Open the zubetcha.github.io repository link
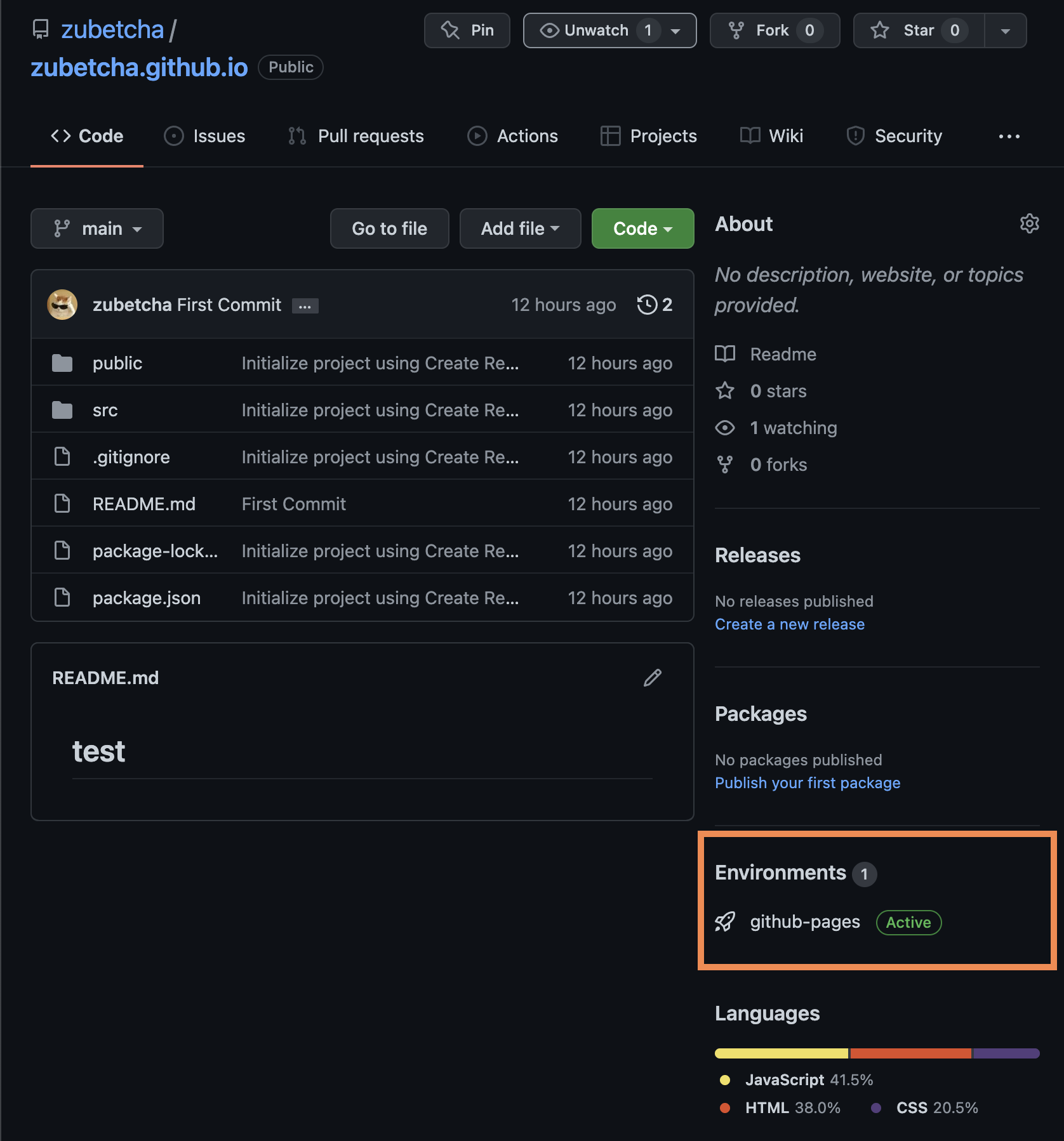This screenshot has width=1064, height=1141. click(140, 67)
